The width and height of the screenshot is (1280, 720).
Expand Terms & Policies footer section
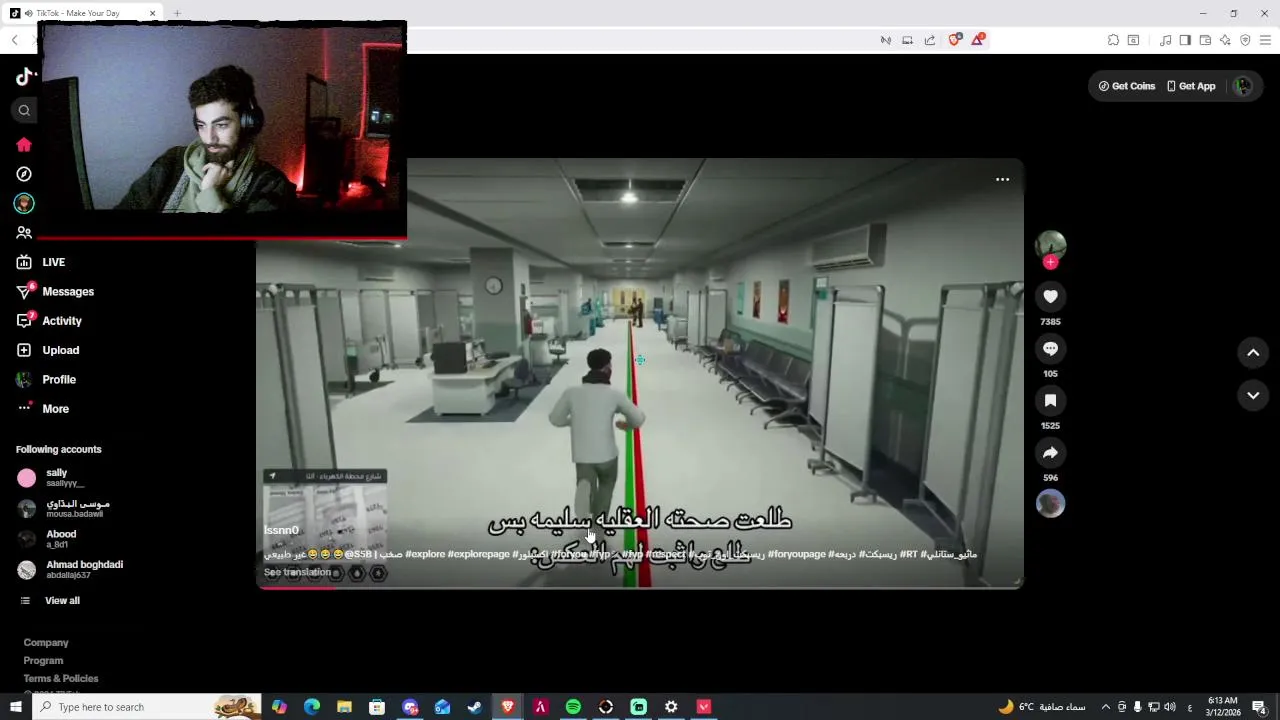click(61, 679)
